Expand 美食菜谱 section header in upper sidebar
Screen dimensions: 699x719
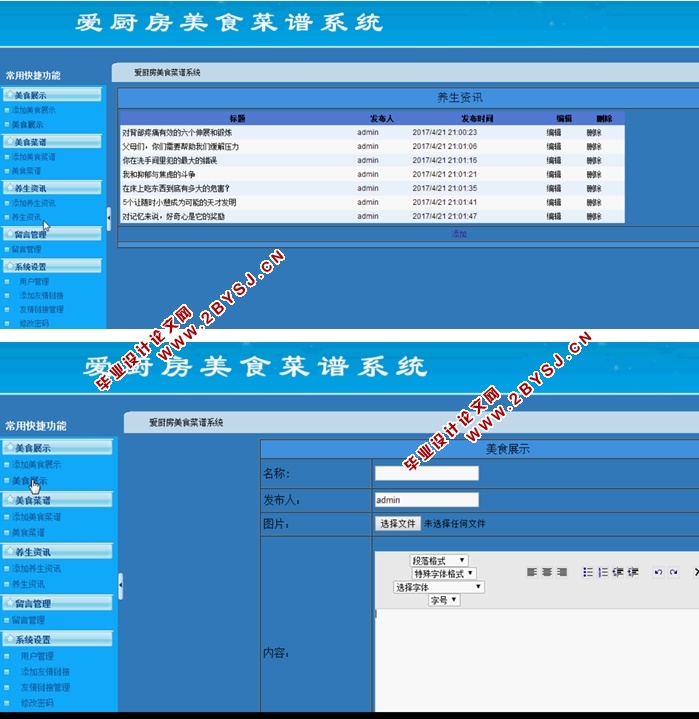coord(52,142)
